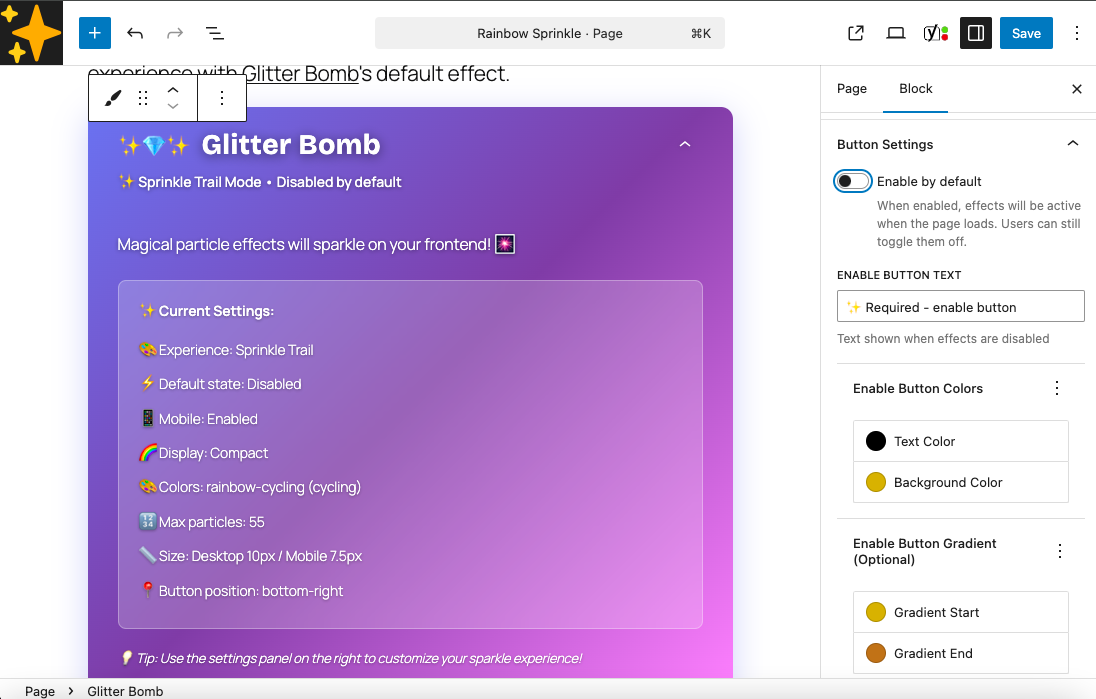Viewport: 1096px width, 699px height.
Task: Open Enable Button Gradient options menu
Action: coord(1060,551)
